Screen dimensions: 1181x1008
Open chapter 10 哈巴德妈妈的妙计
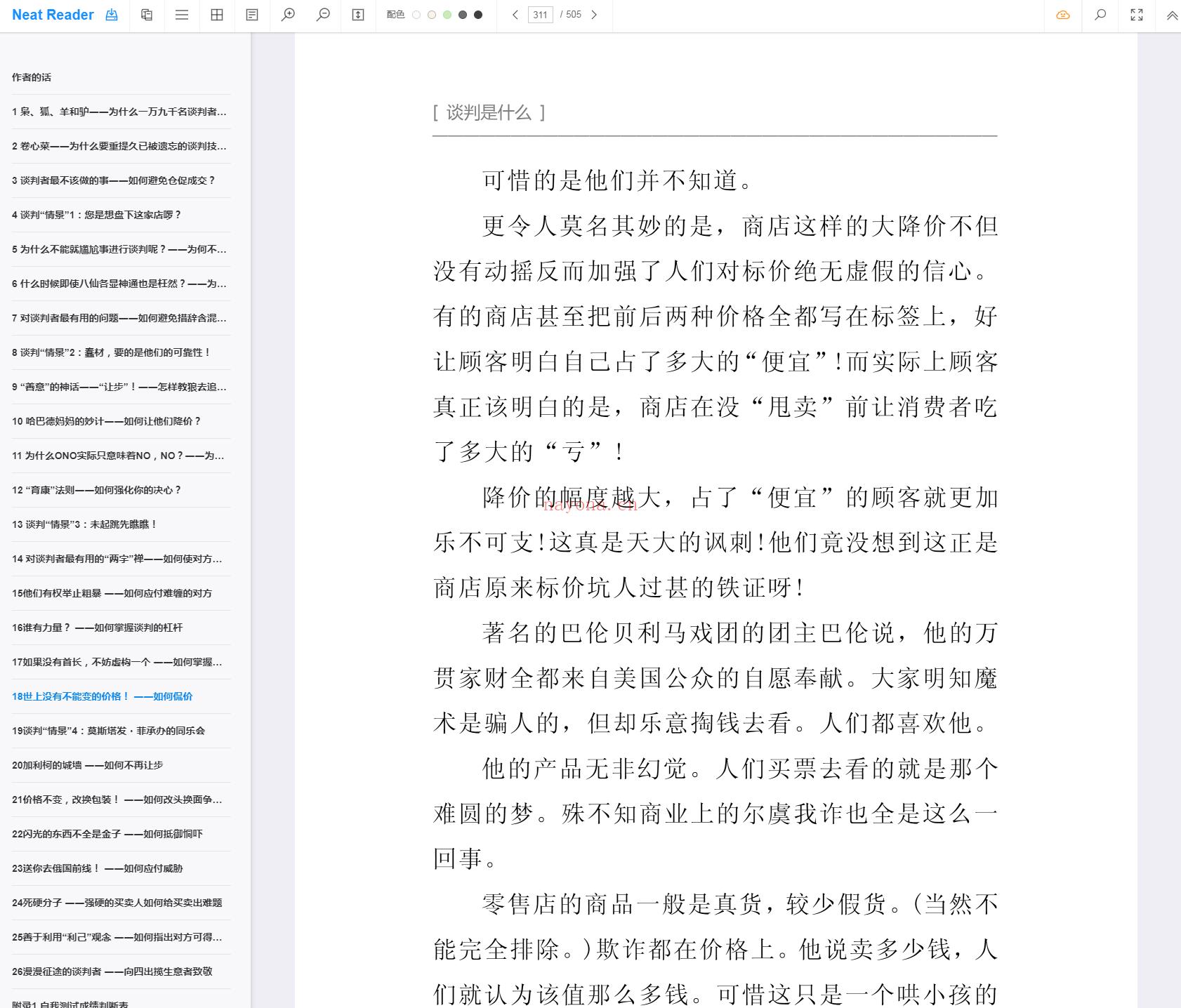coord(106,421)
